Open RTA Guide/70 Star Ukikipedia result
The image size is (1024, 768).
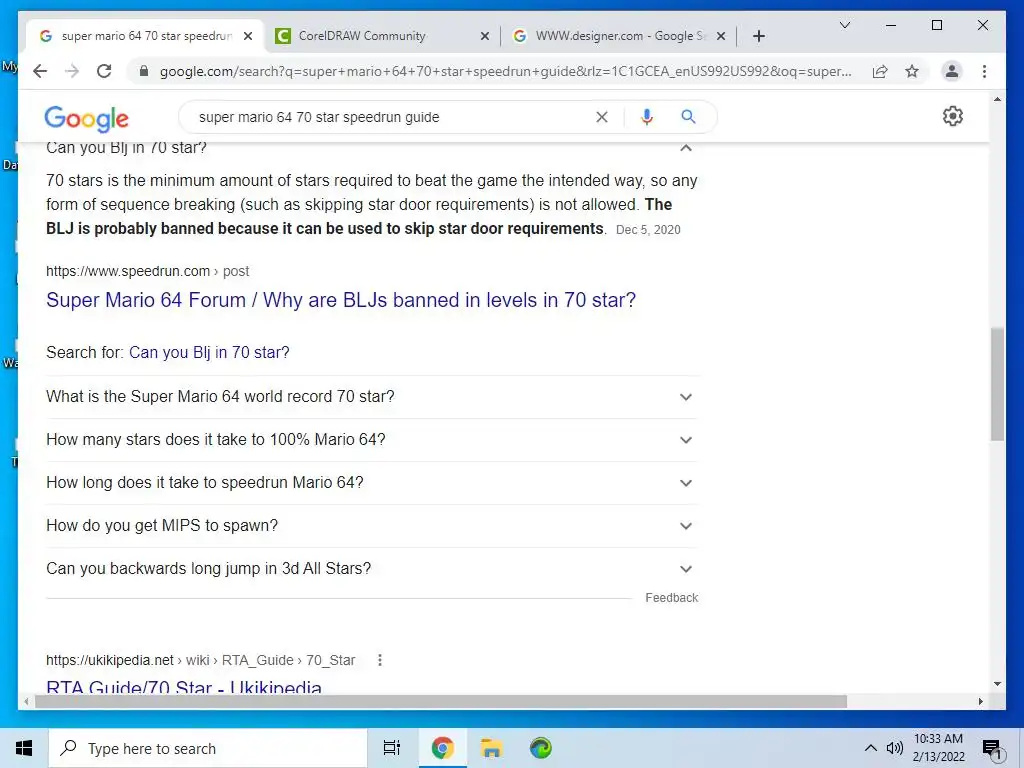(x=184, y=688)
